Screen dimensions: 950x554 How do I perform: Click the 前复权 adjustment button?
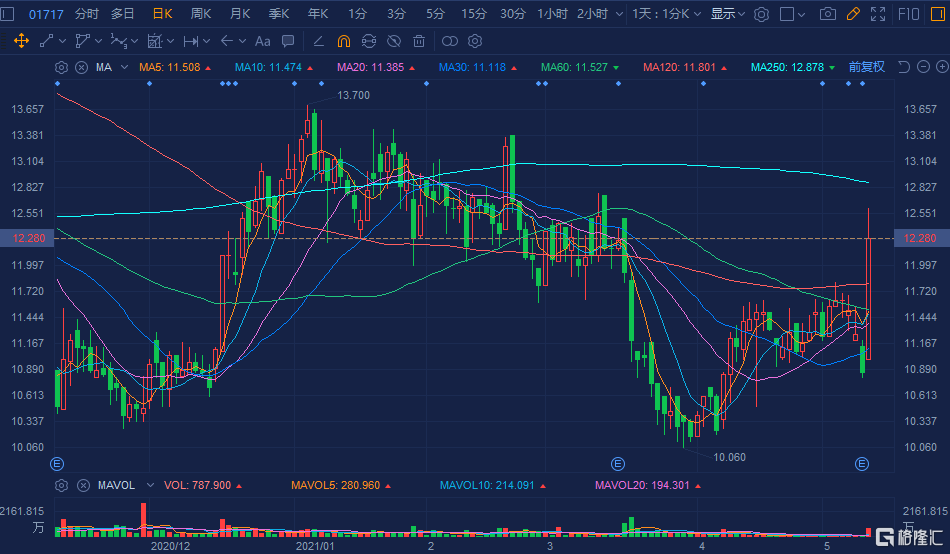tap(866, 67)
